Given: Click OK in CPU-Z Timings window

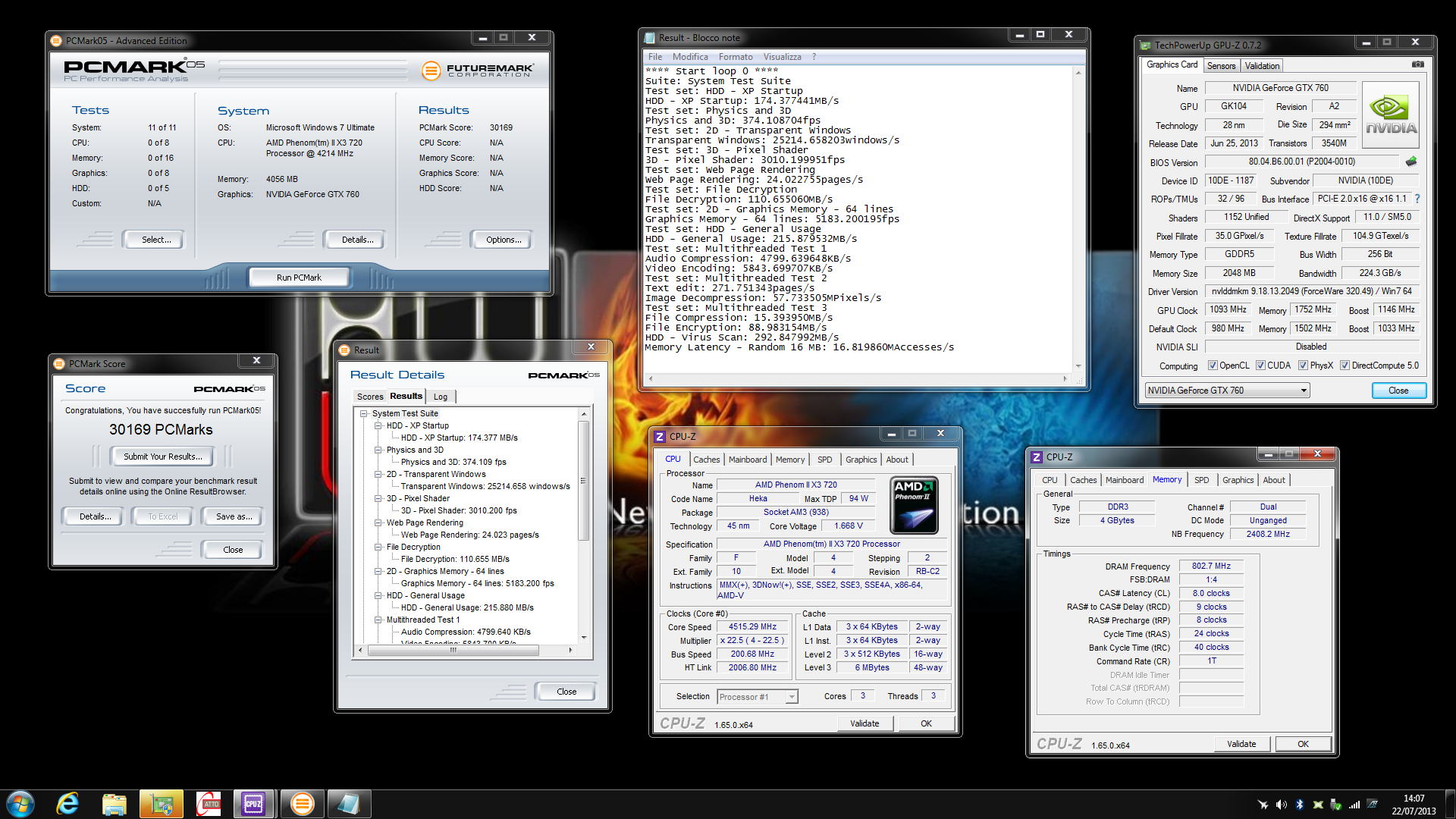Looking at the screenshot, I should click(1303, 744).
